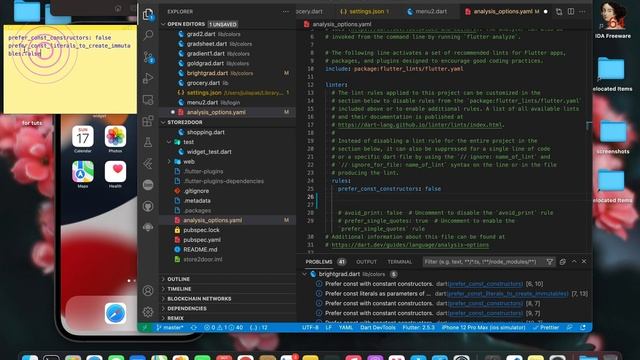640x360 pixels.
Task: Open grocery.dart in Open Editors list
Action: 228,83
